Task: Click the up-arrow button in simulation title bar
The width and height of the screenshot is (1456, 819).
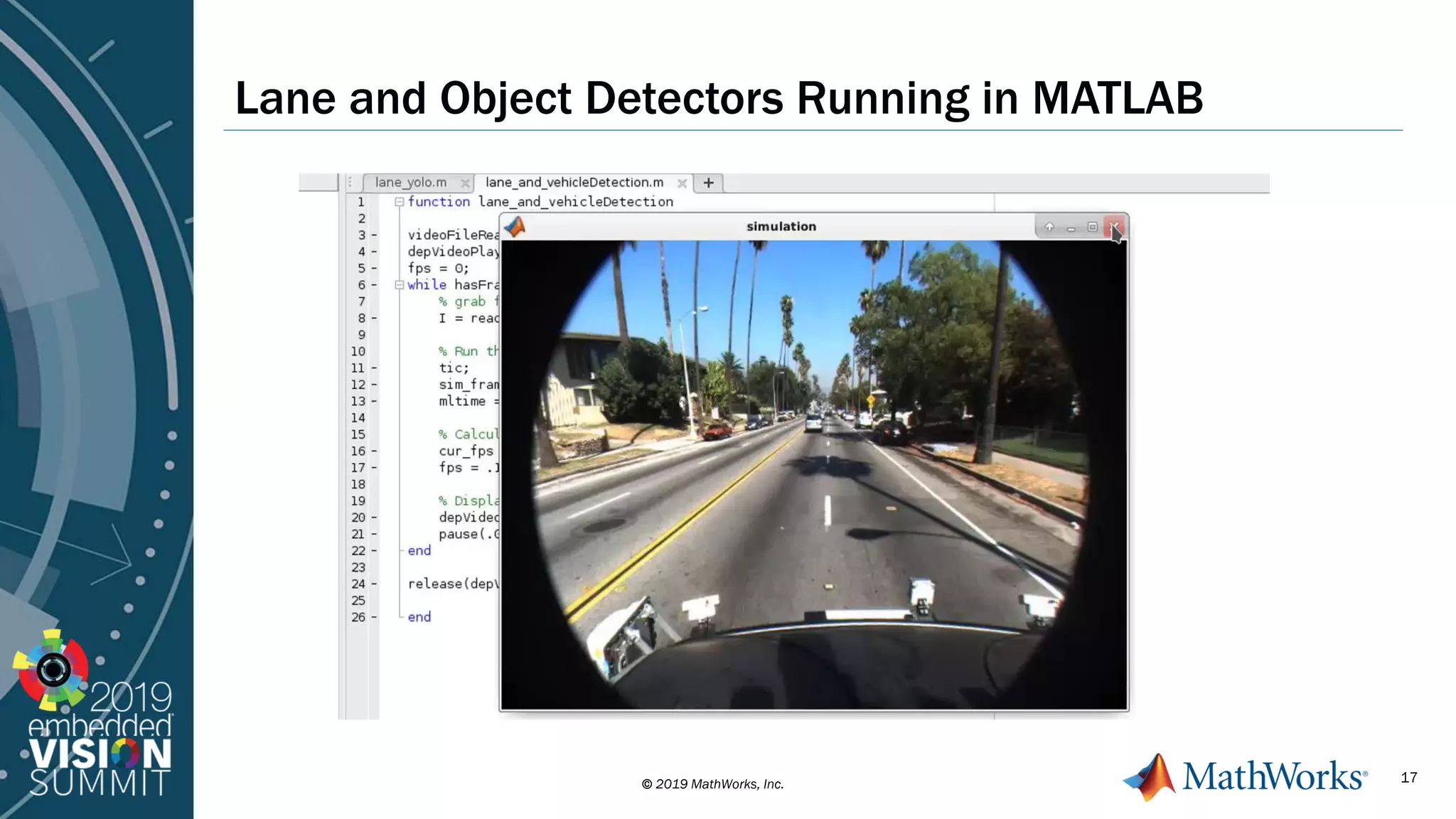Action: [x=1049, y=227]
